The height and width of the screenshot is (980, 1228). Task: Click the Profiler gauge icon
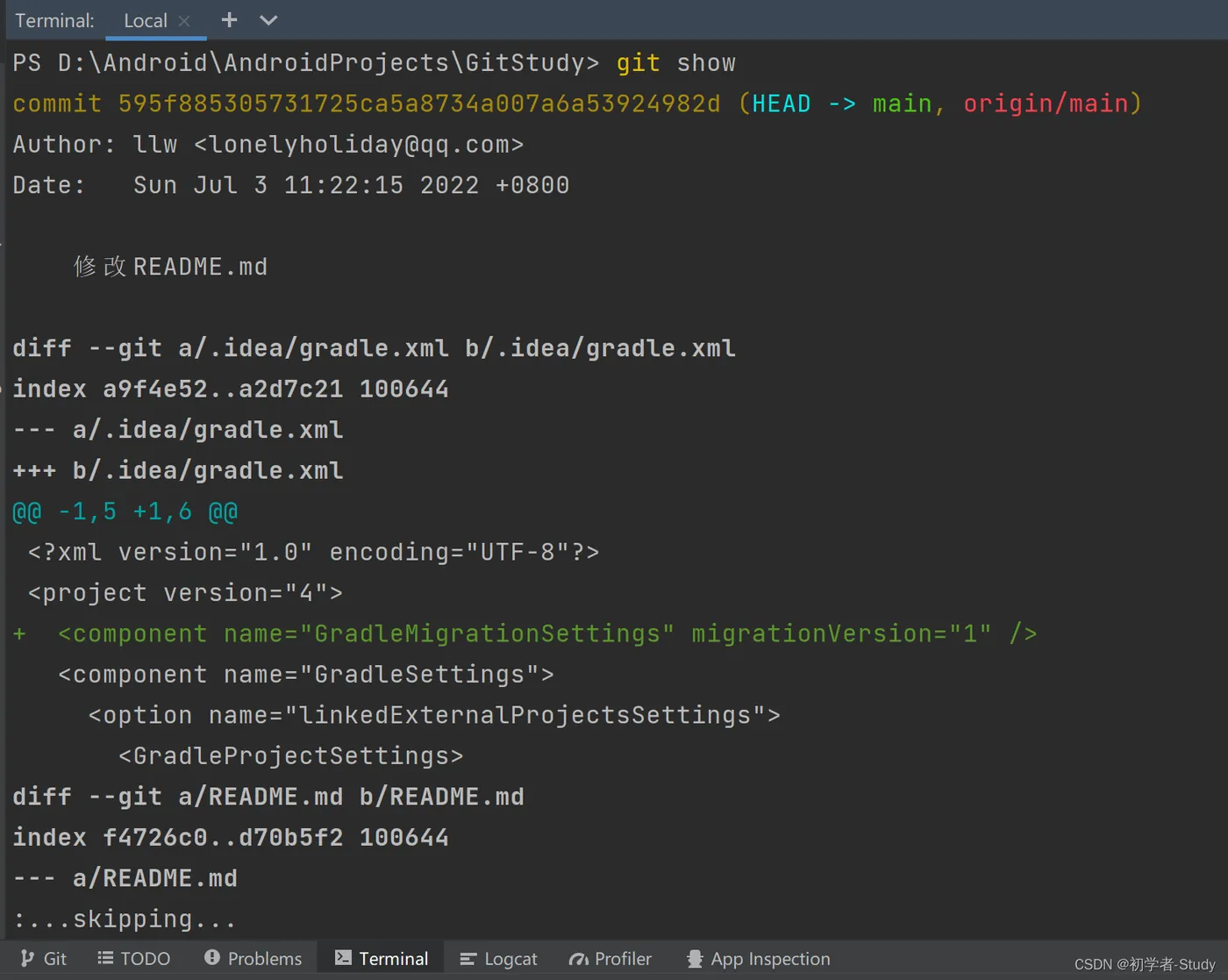pyautogui.click(x=579, y=959)
